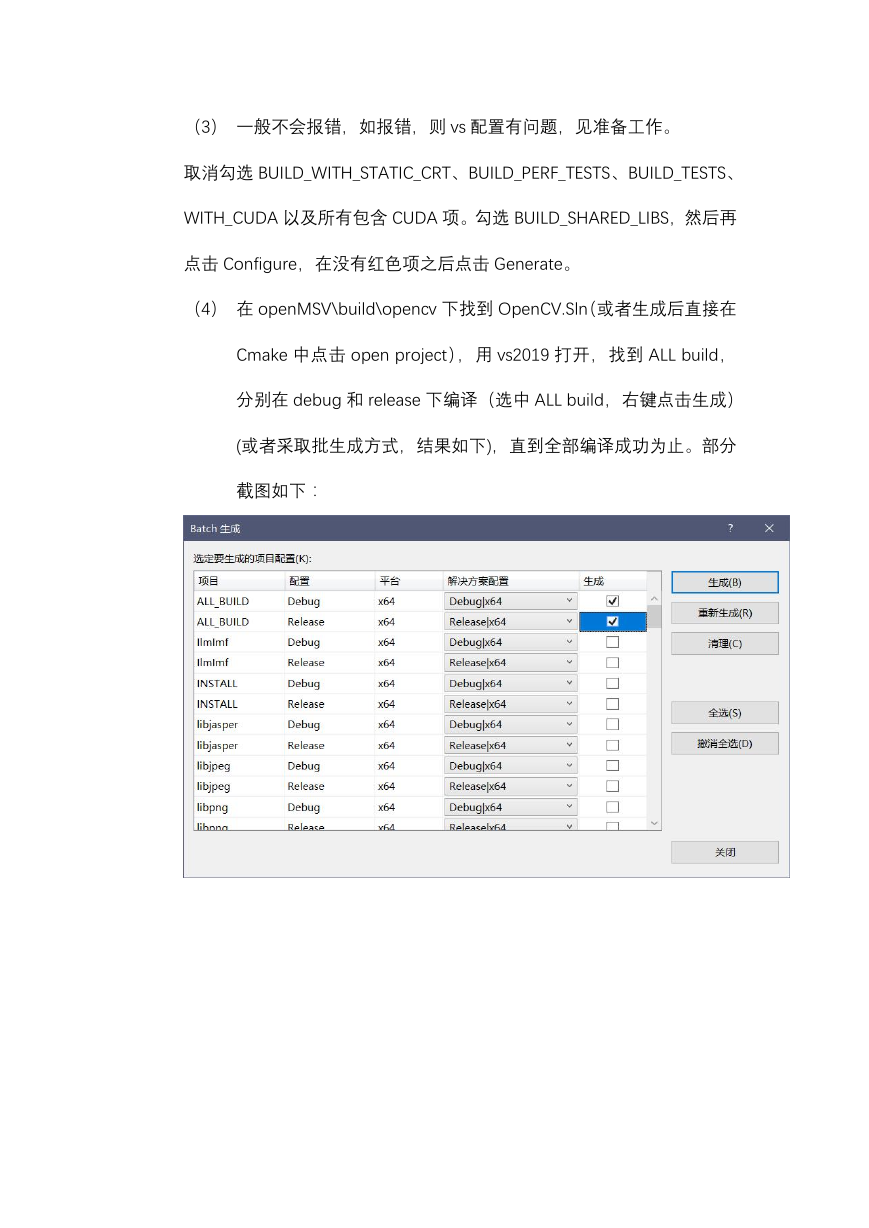Check 生成 box for libpng Debug

[x=613, y=807]
